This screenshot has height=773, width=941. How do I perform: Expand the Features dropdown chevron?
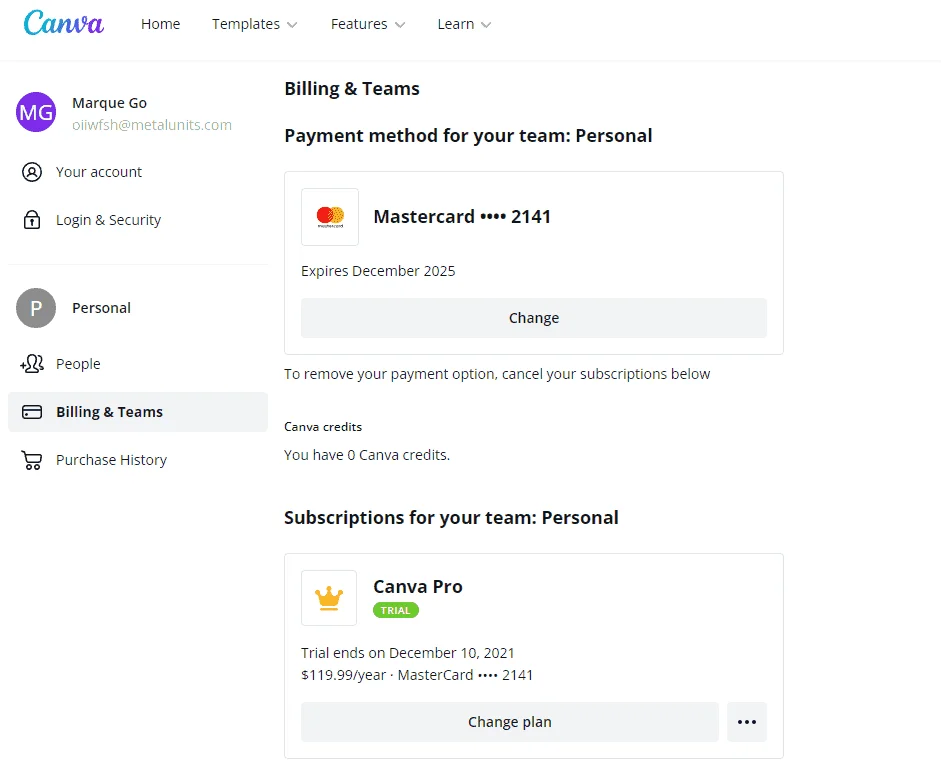coord(400,25)
